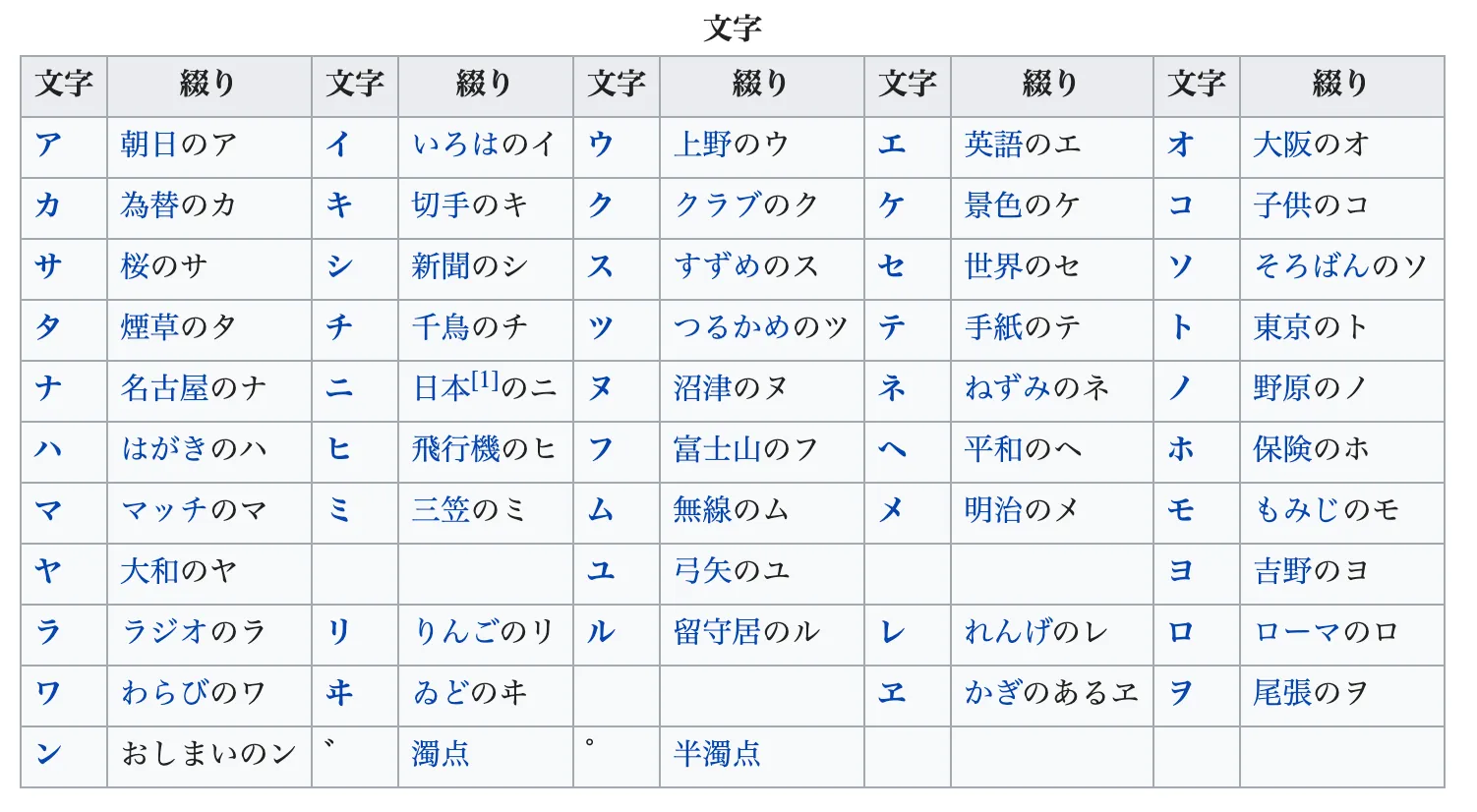Follow the 濁点 link
The width and height of the screenshot is (1477, 812).
[441, 755]
